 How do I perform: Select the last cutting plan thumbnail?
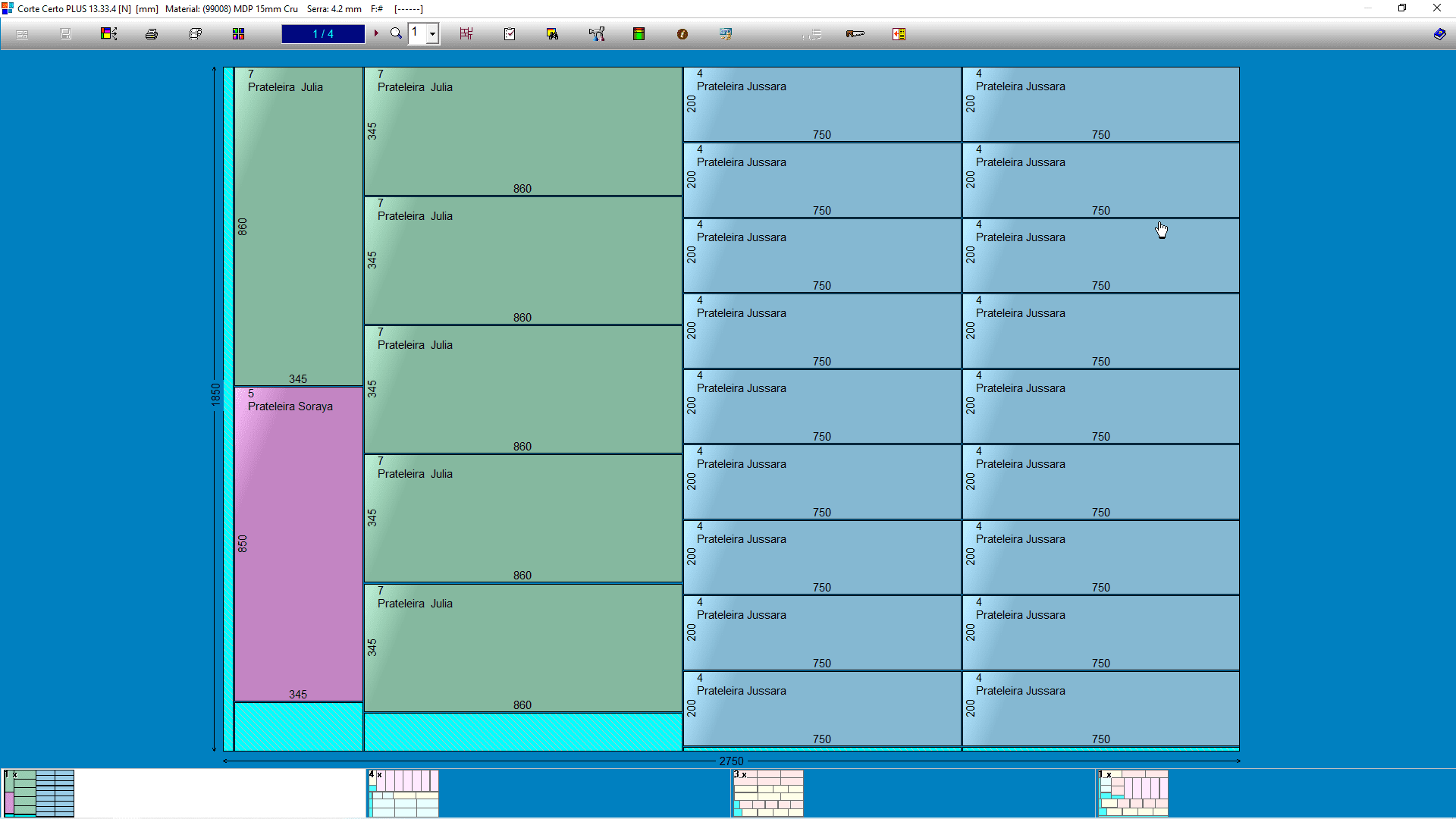pos(1134,793)
